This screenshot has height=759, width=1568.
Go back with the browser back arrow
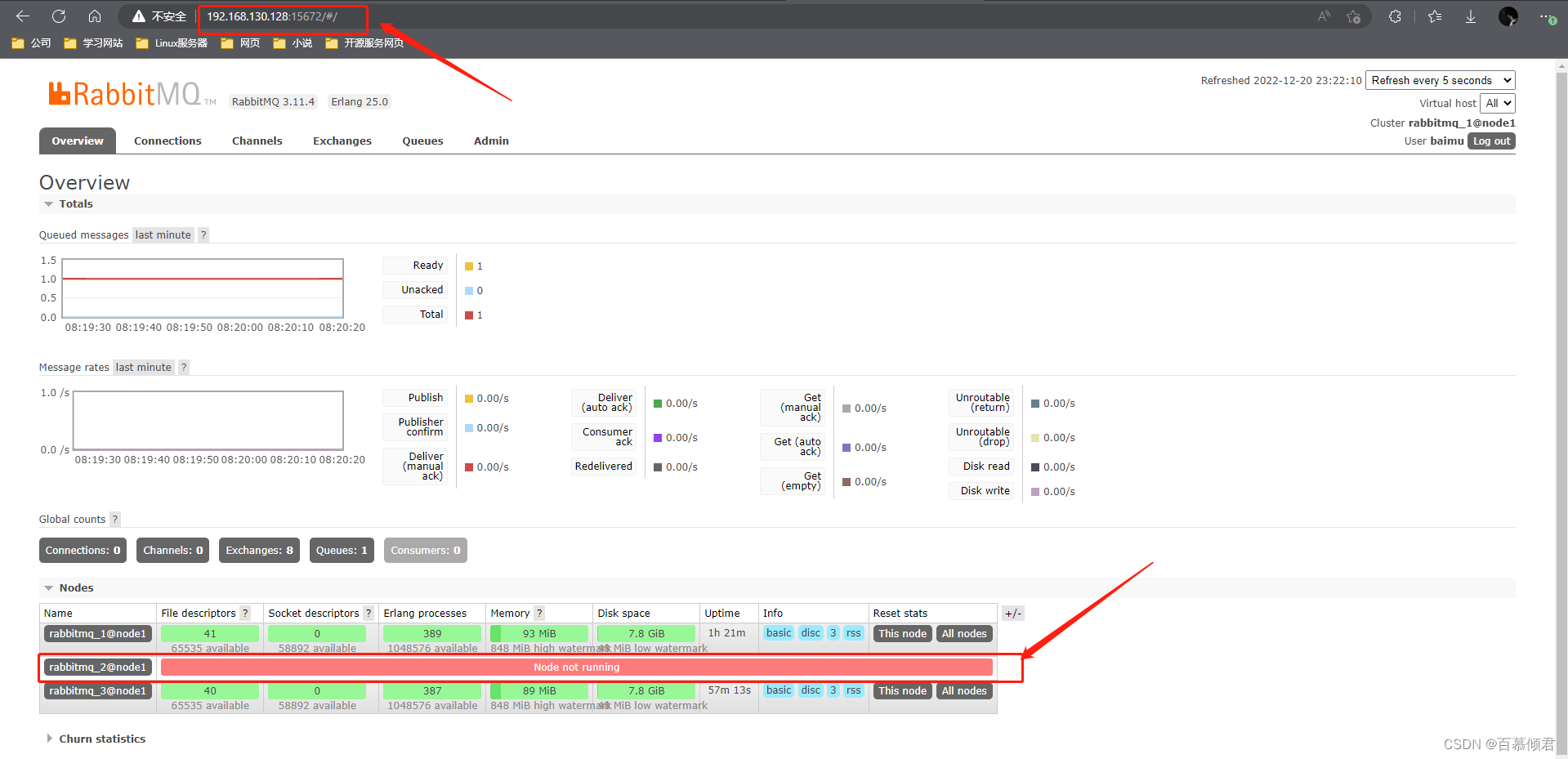[23, 16]
